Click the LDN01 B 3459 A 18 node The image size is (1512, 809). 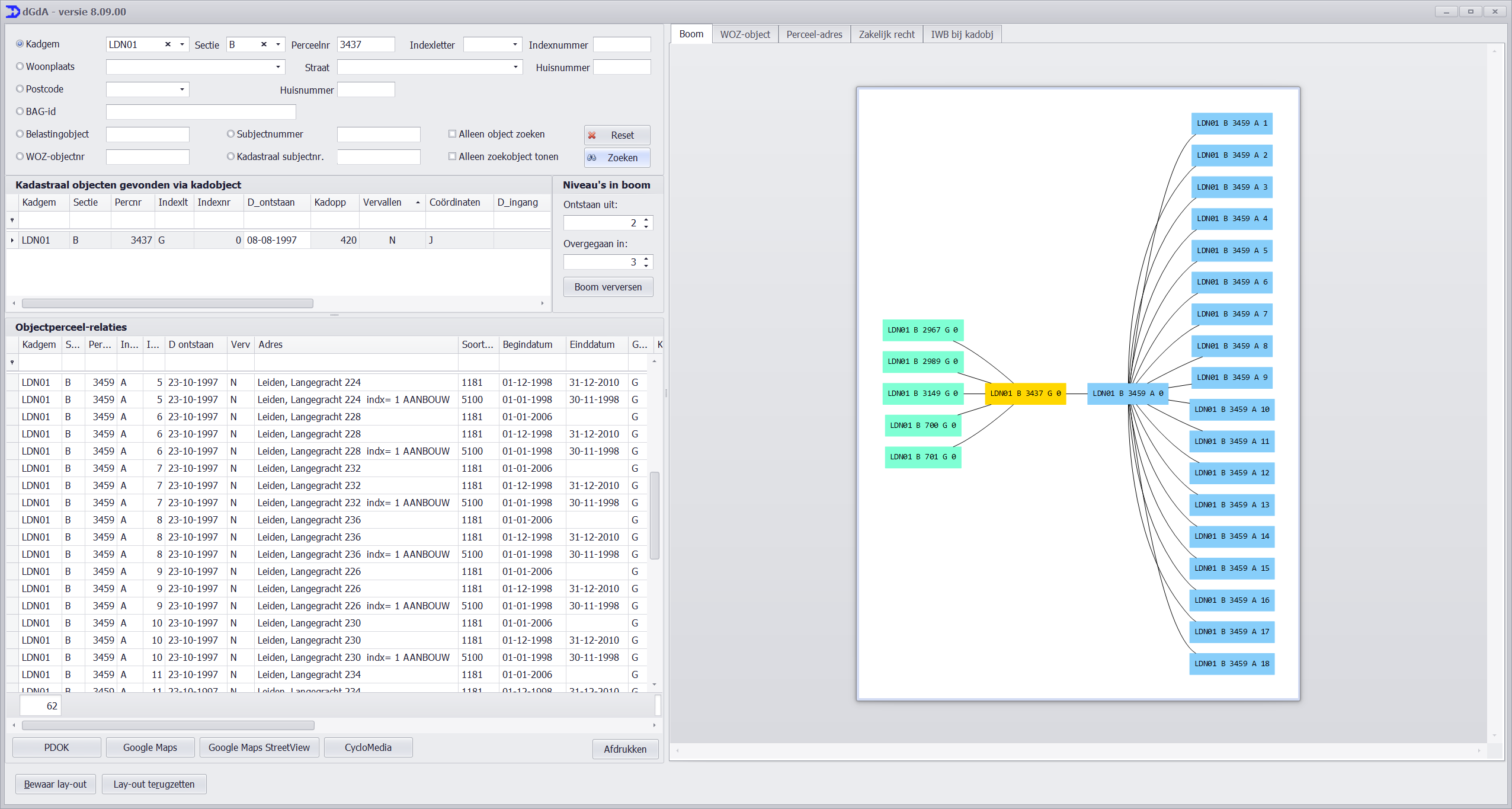pos(1232,664)
